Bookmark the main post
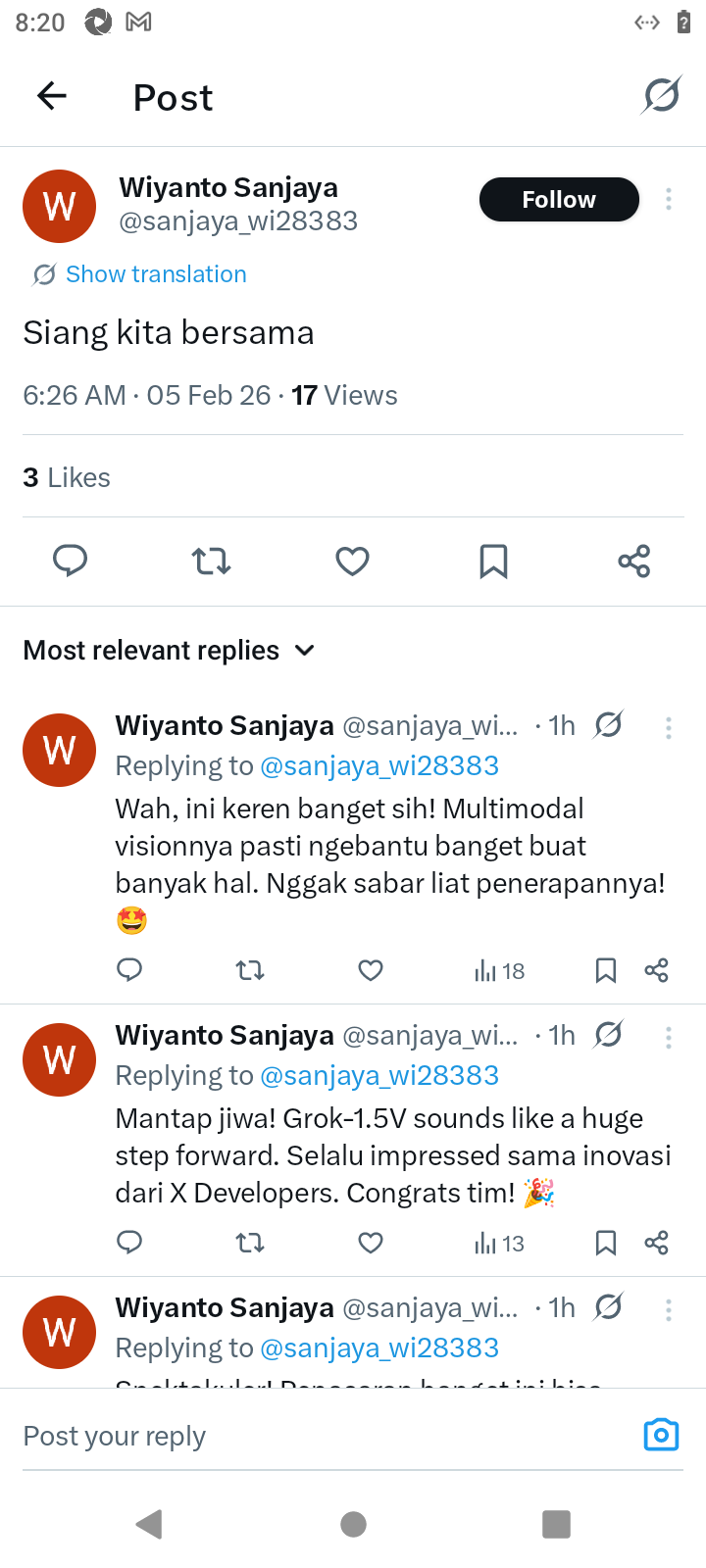Screen dimensions: 706x1568 pos(493,561)
